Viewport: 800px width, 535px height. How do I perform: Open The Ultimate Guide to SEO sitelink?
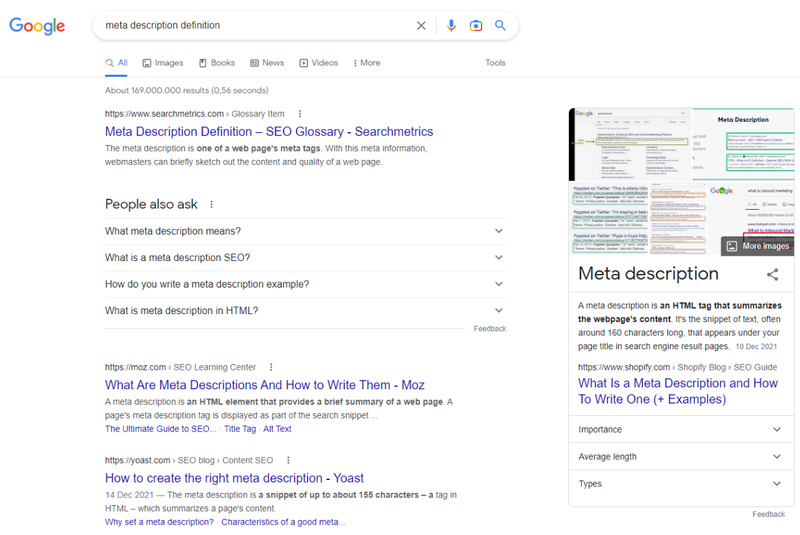161,429
